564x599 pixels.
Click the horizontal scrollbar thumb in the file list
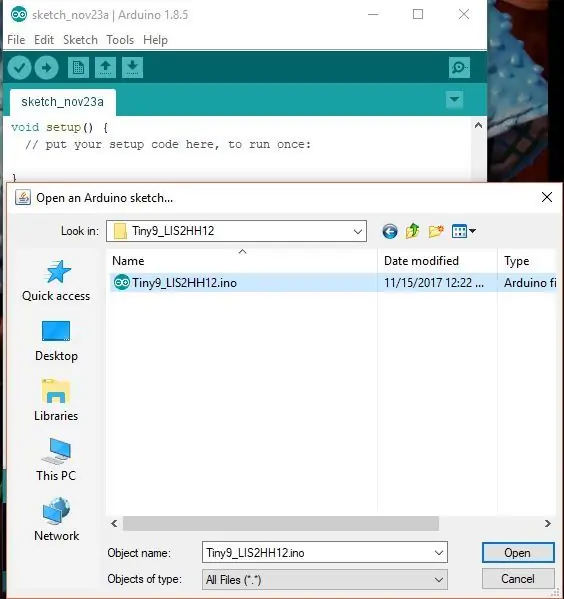(281, 523)
